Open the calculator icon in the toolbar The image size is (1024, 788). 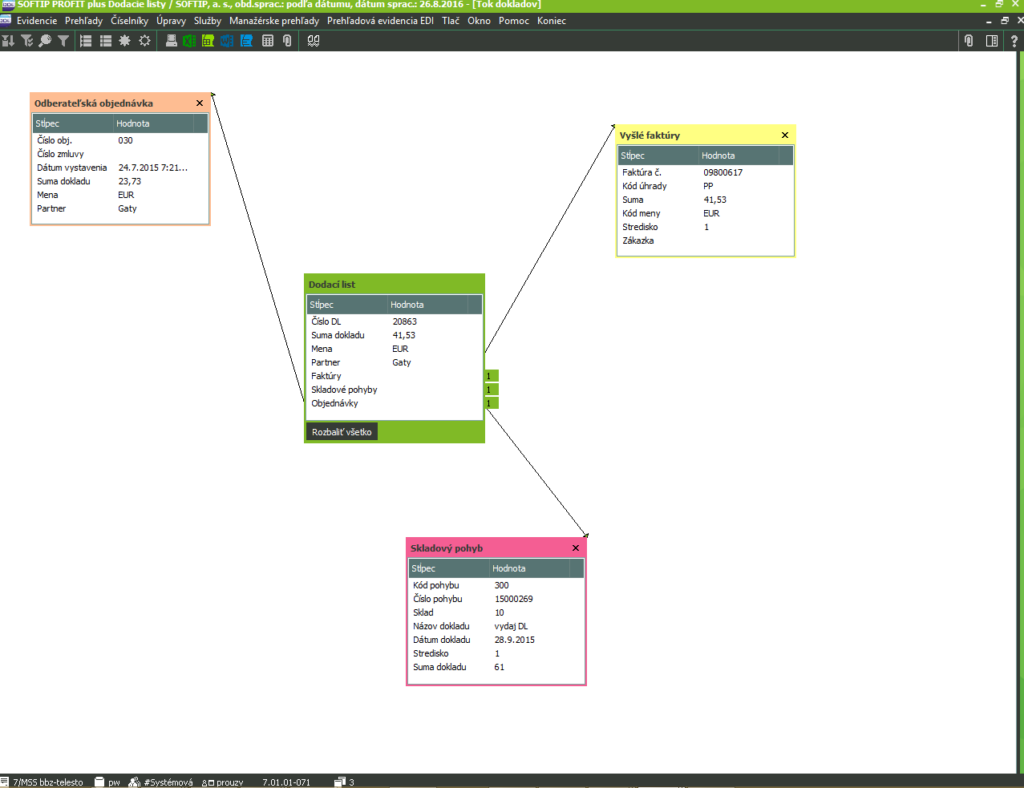click(267, 41)
